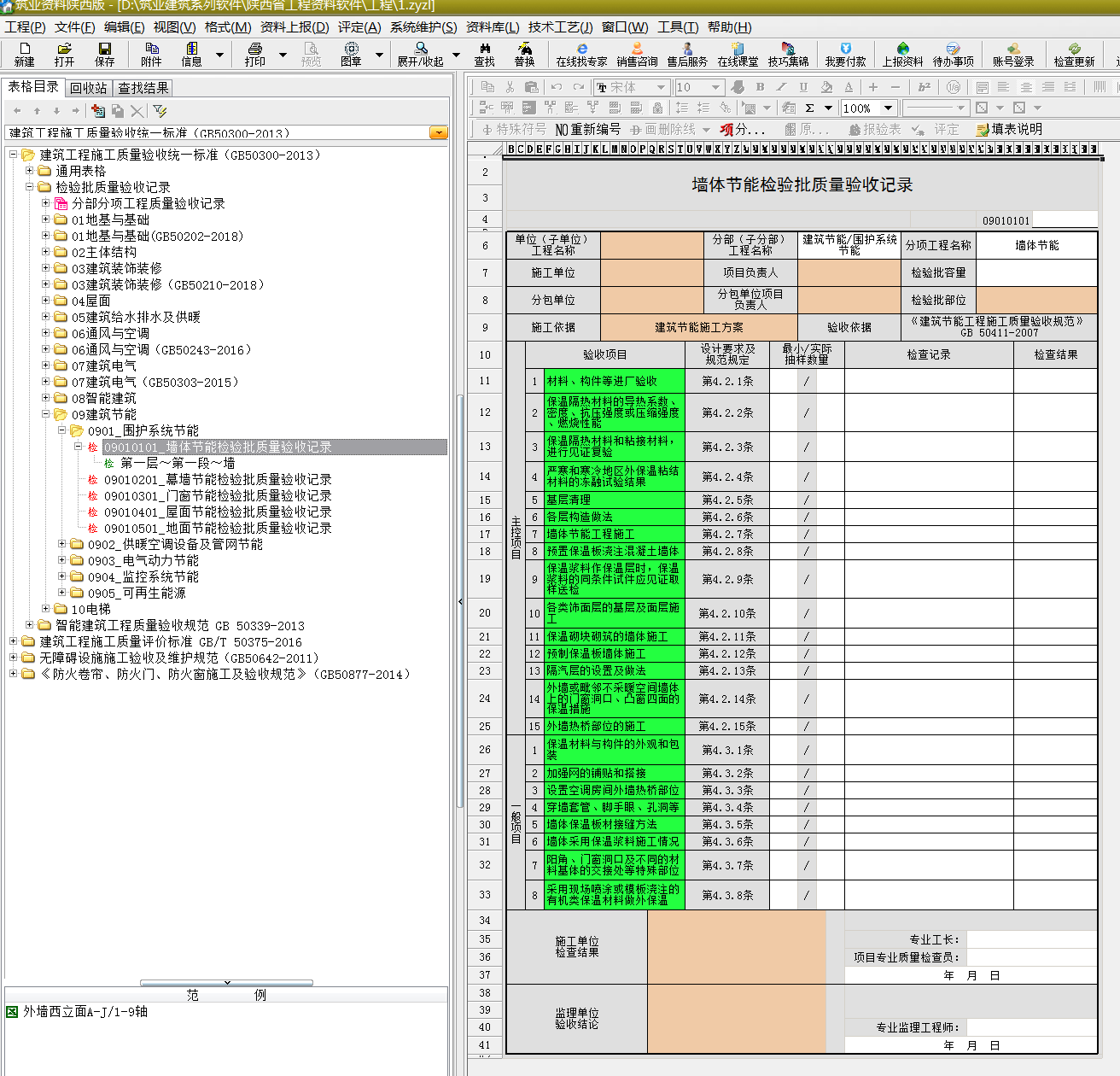Screen dimensions: 1120x1076
Task: Open the 打印 dropdown arrow
Action: tap(283, 55)
